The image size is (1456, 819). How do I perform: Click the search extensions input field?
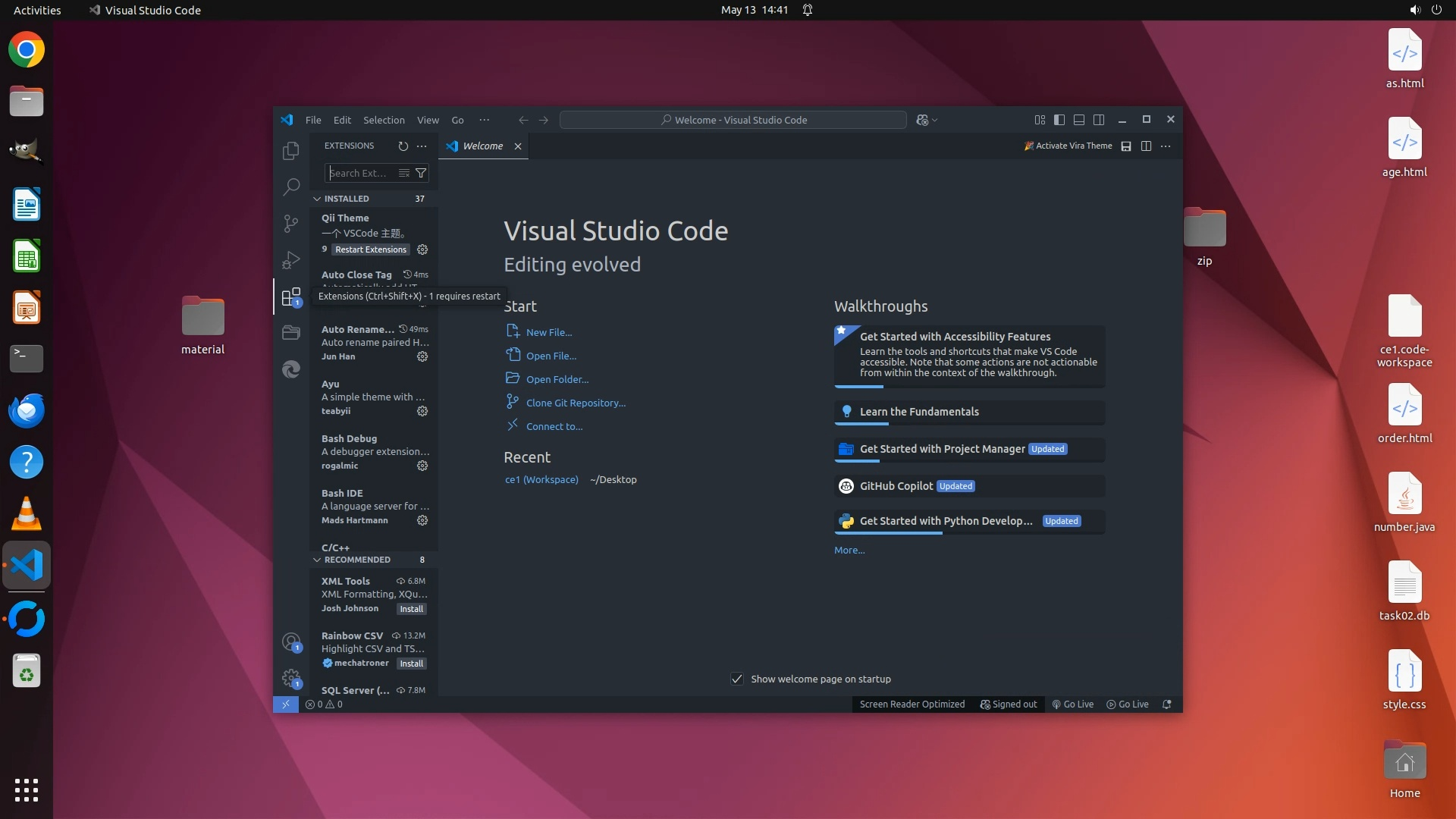pos(359,173)
